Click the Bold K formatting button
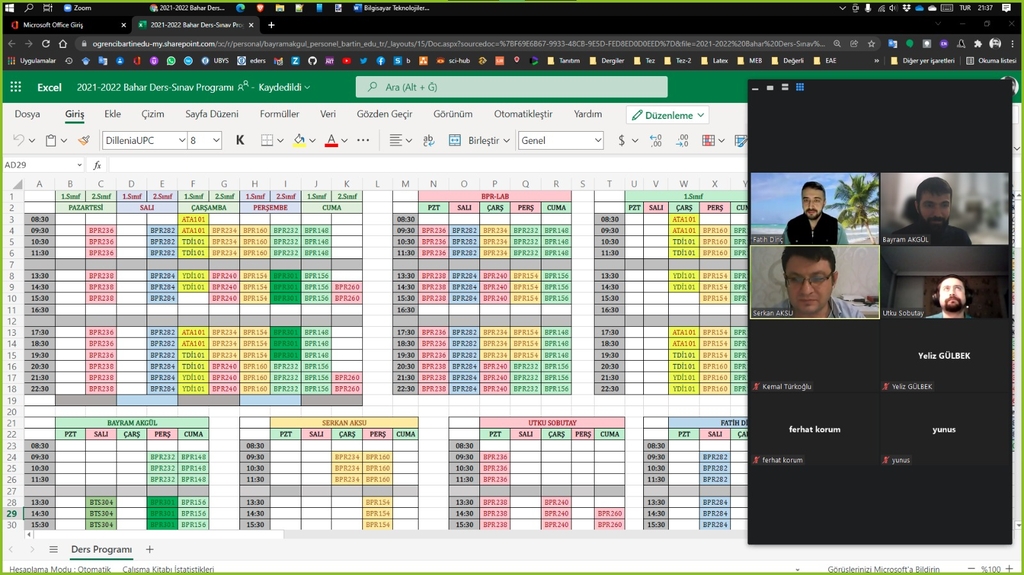This screenshot has height=575, width=1024. 240,141
